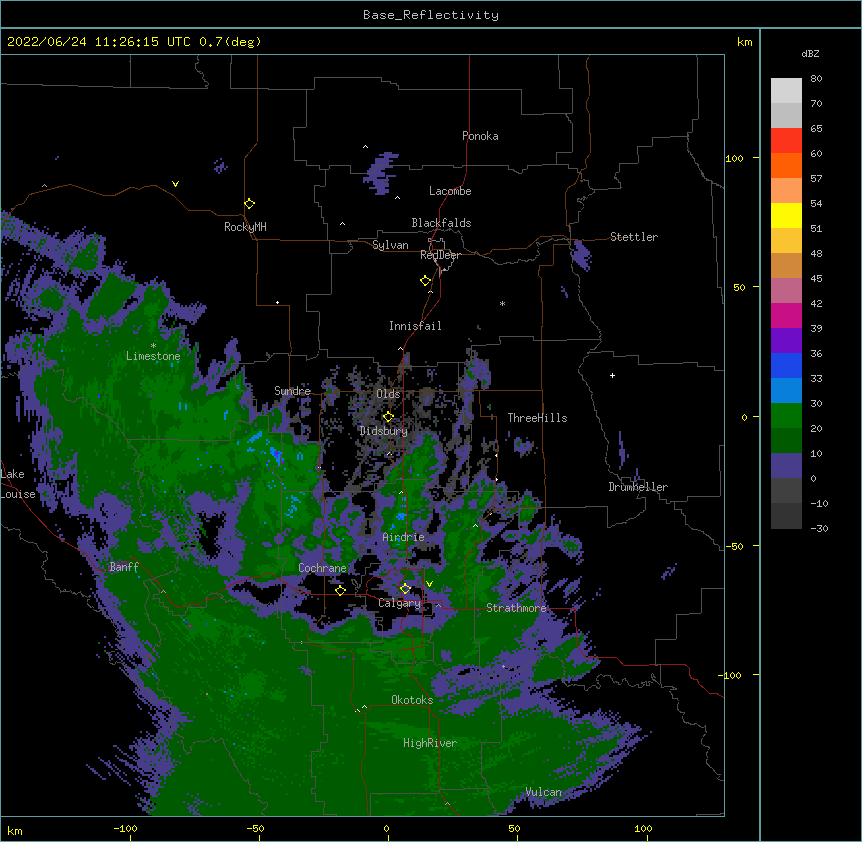The image size is (862, 842).
Task: Pick the red 65-60 dBZ legend swatch
Action: 786,141
